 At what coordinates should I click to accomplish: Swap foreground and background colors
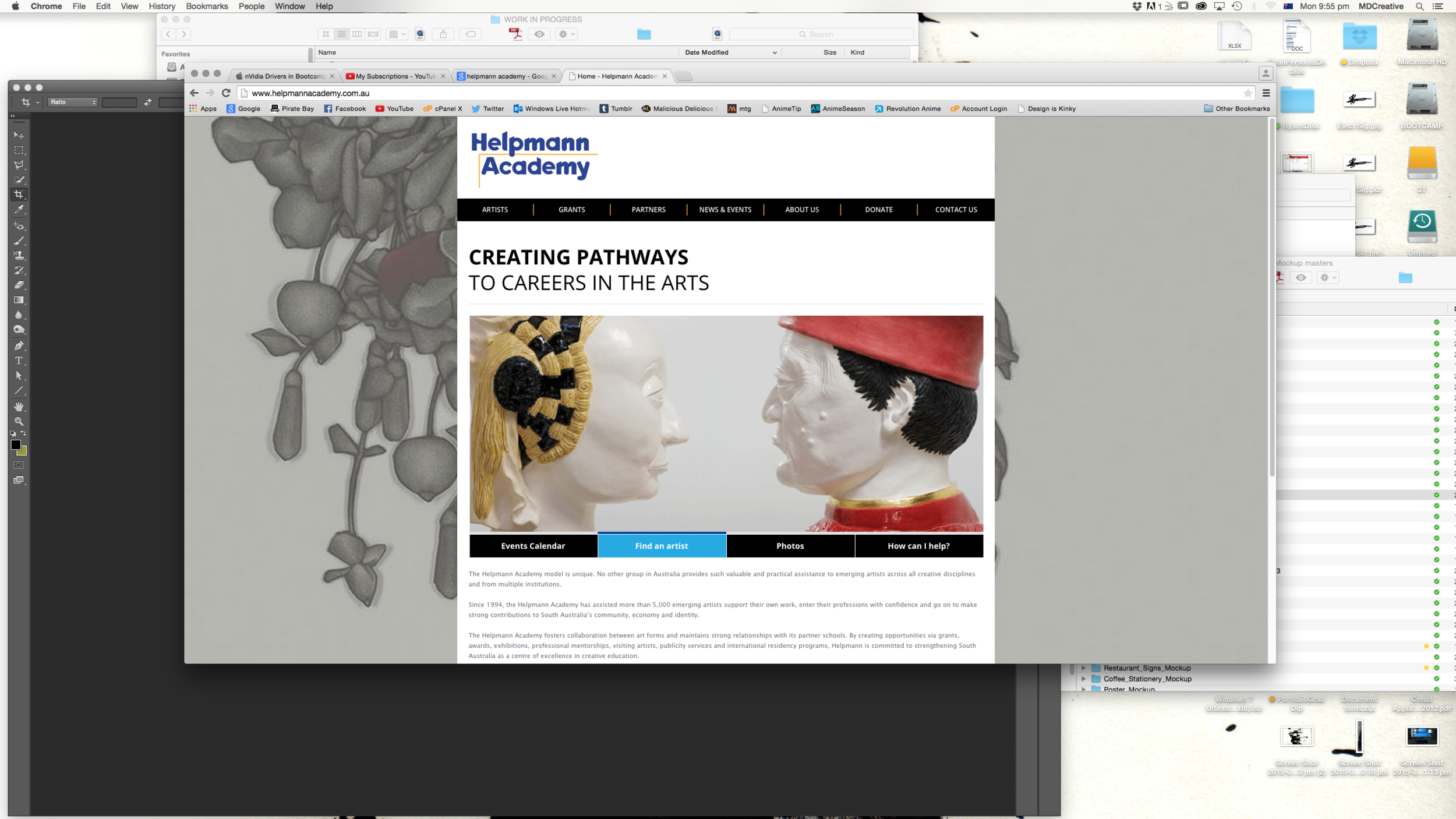pos(24,433)
